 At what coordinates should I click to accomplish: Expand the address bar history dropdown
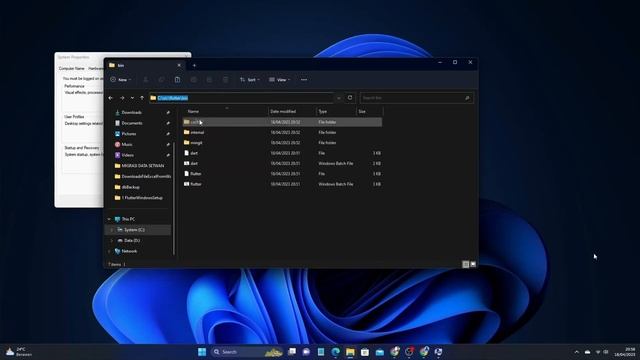[338, 98]
